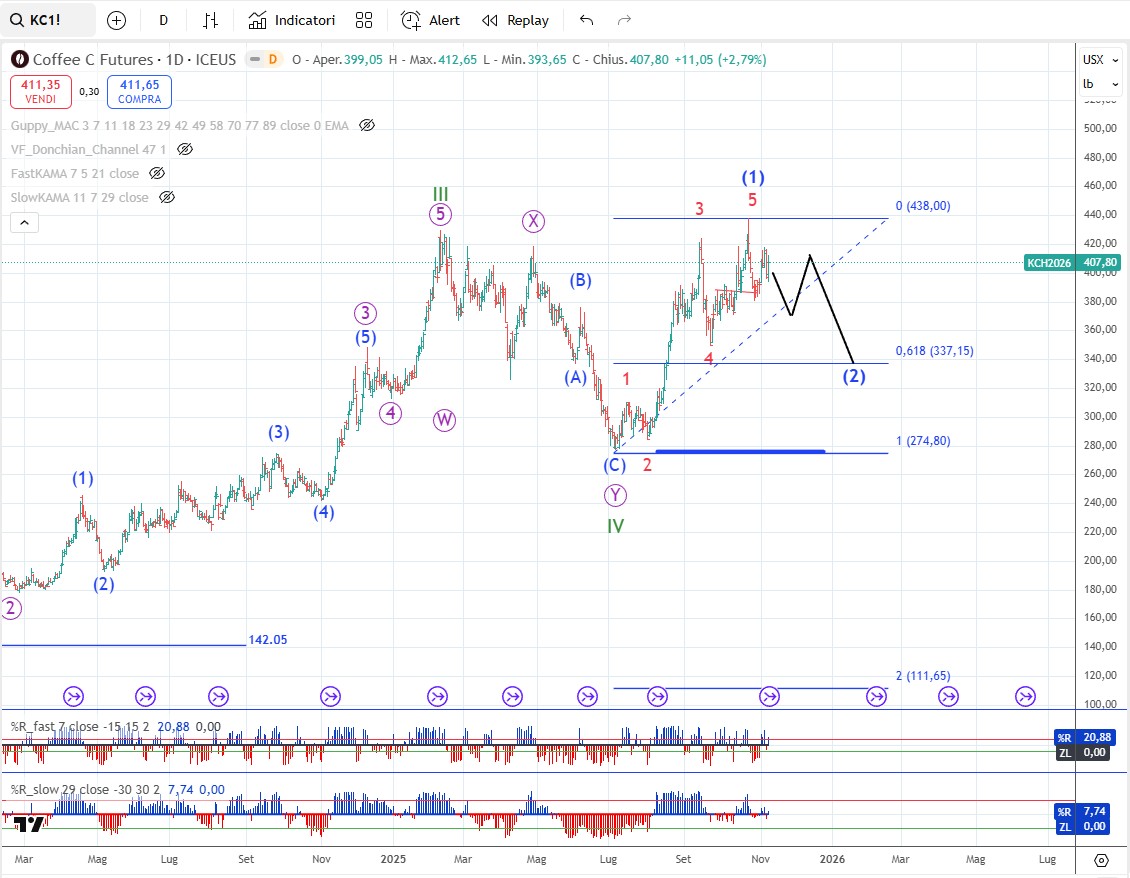Screen dimensions: 1130x878
Task: Open time axis settings target icon
Action: pyautogui.click(x=1101, y=860)
